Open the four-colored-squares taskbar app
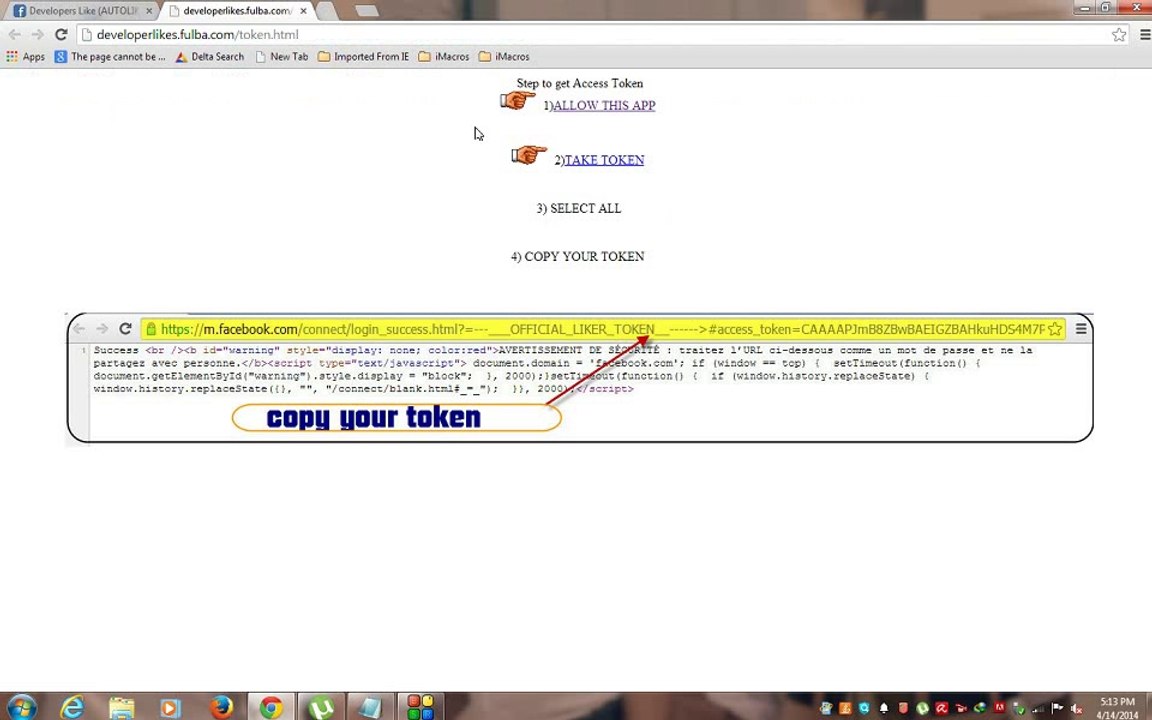This screenshot has height=720, width=1152. pyautogui.click(x=421, y=707)
